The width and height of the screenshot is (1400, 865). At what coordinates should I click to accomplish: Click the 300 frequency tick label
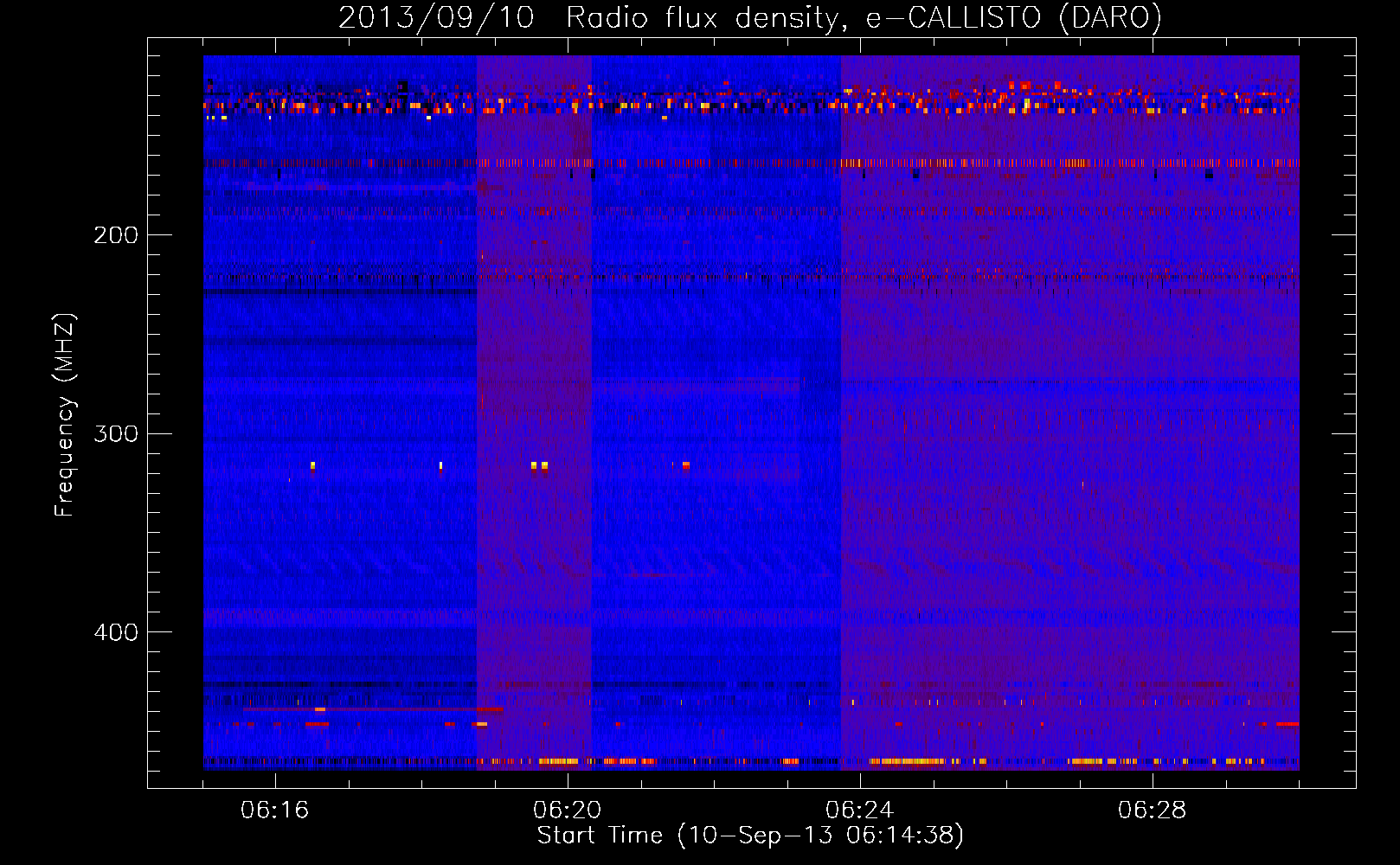point(116,433)
